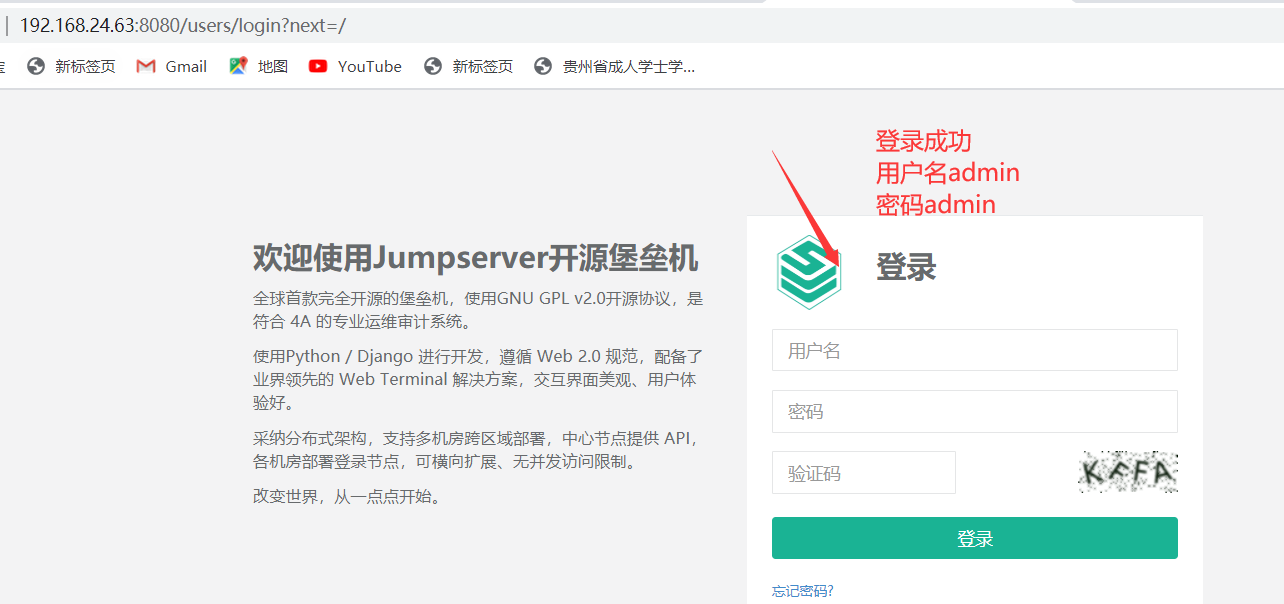Viewport: 1284px width, 604px height.
Task: Open the 地图 maps bookmark
Action: [x=259, y=66]
